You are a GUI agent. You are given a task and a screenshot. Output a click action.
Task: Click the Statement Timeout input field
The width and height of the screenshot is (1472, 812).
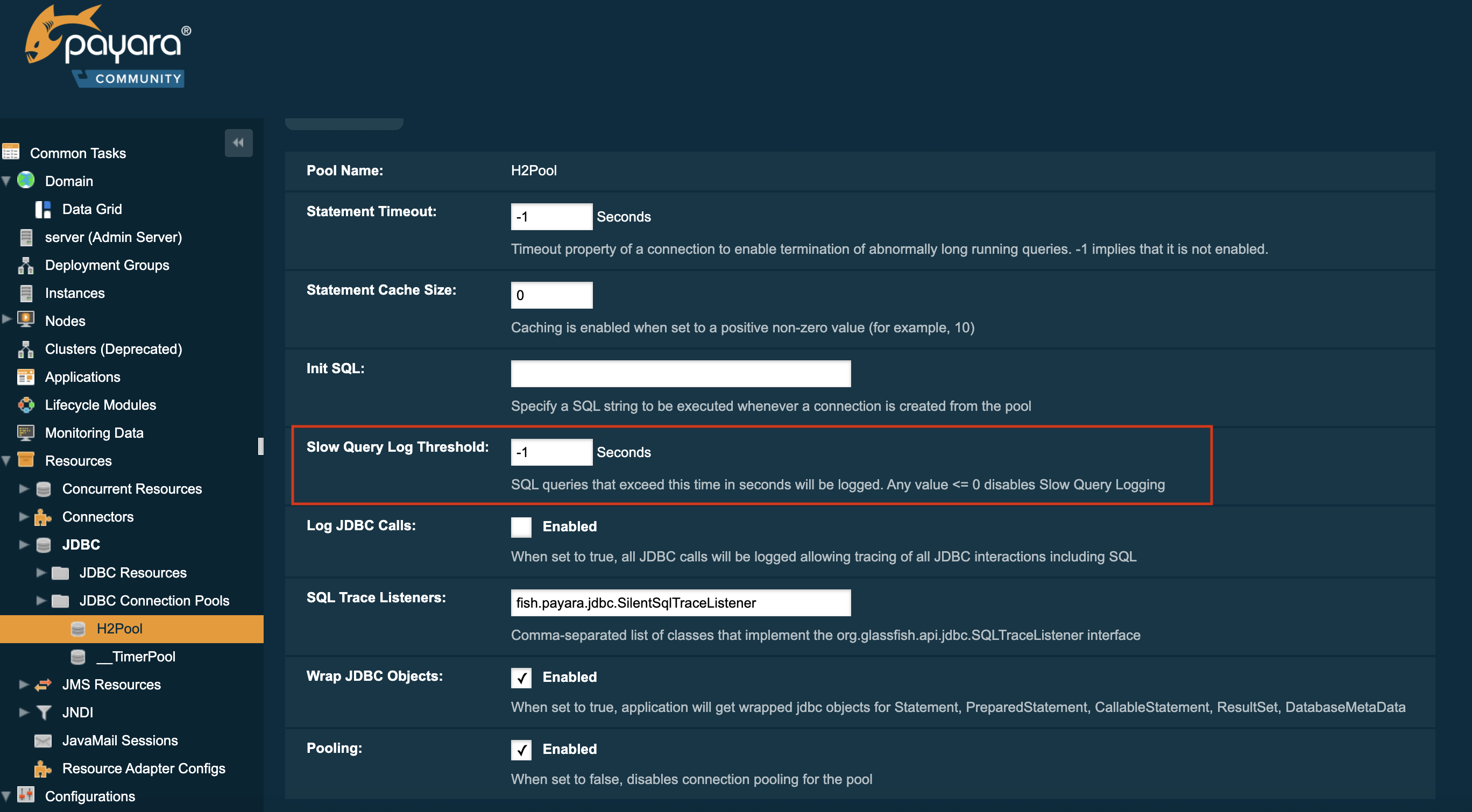pos(551,216)
